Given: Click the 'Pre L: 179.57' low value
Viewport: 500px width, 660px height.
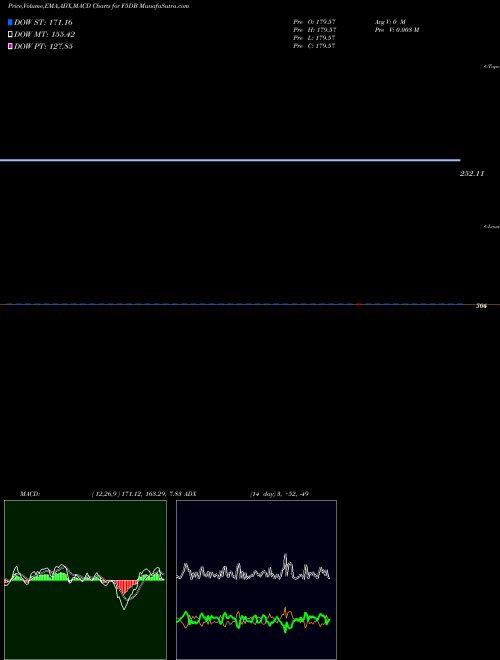Looking at the screenshot, I should coord(314,38).
